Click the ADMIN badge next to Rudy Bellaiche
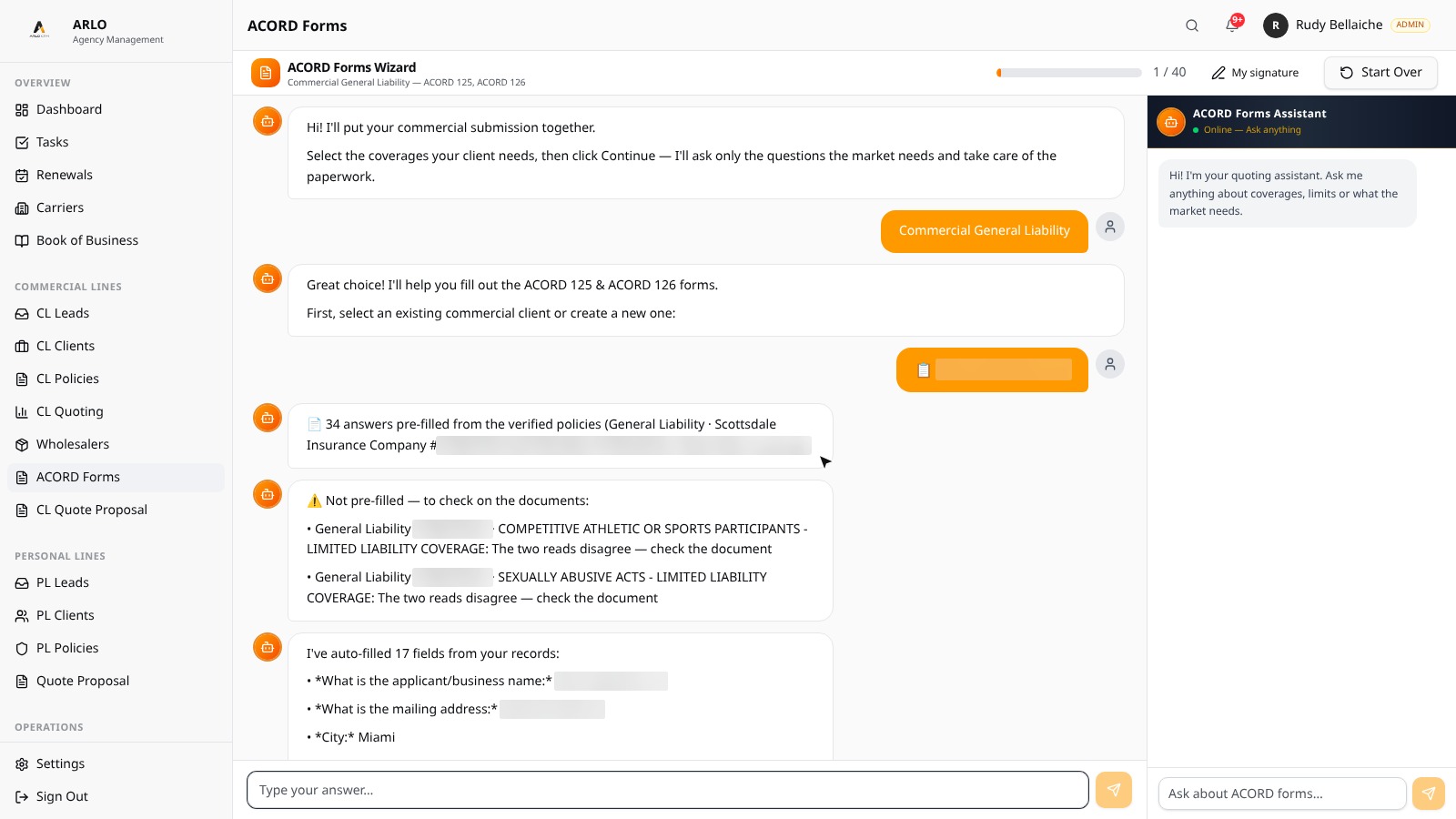This screenshot has height=819, width=1456. (x=1410, y=25)
